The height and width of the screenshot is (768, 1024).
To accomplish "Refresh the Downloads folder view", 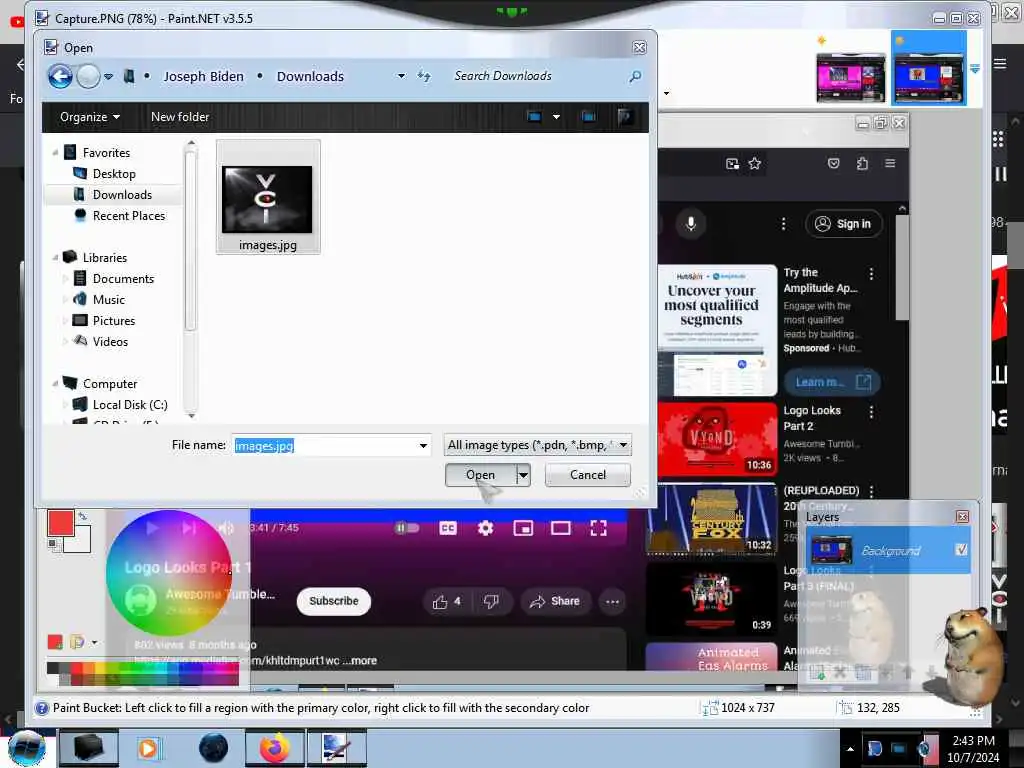I will (x=424, y=76).
